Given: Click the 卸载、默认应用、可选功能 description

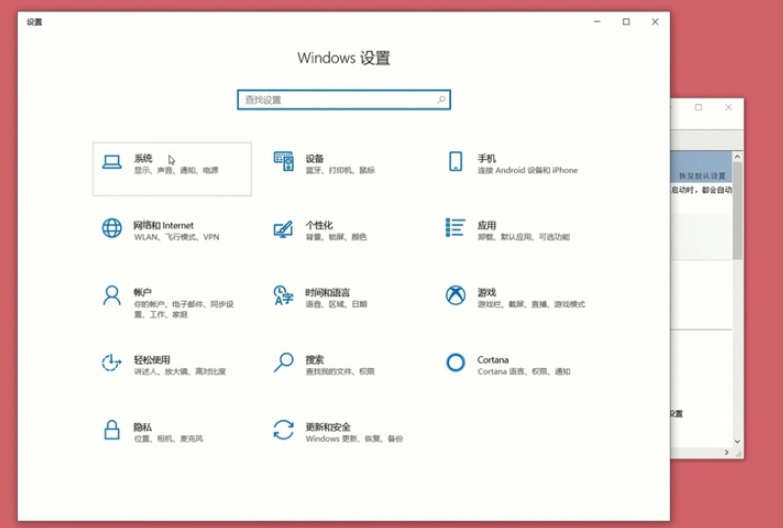Looking at the screenshot, I should coord(523,237).
